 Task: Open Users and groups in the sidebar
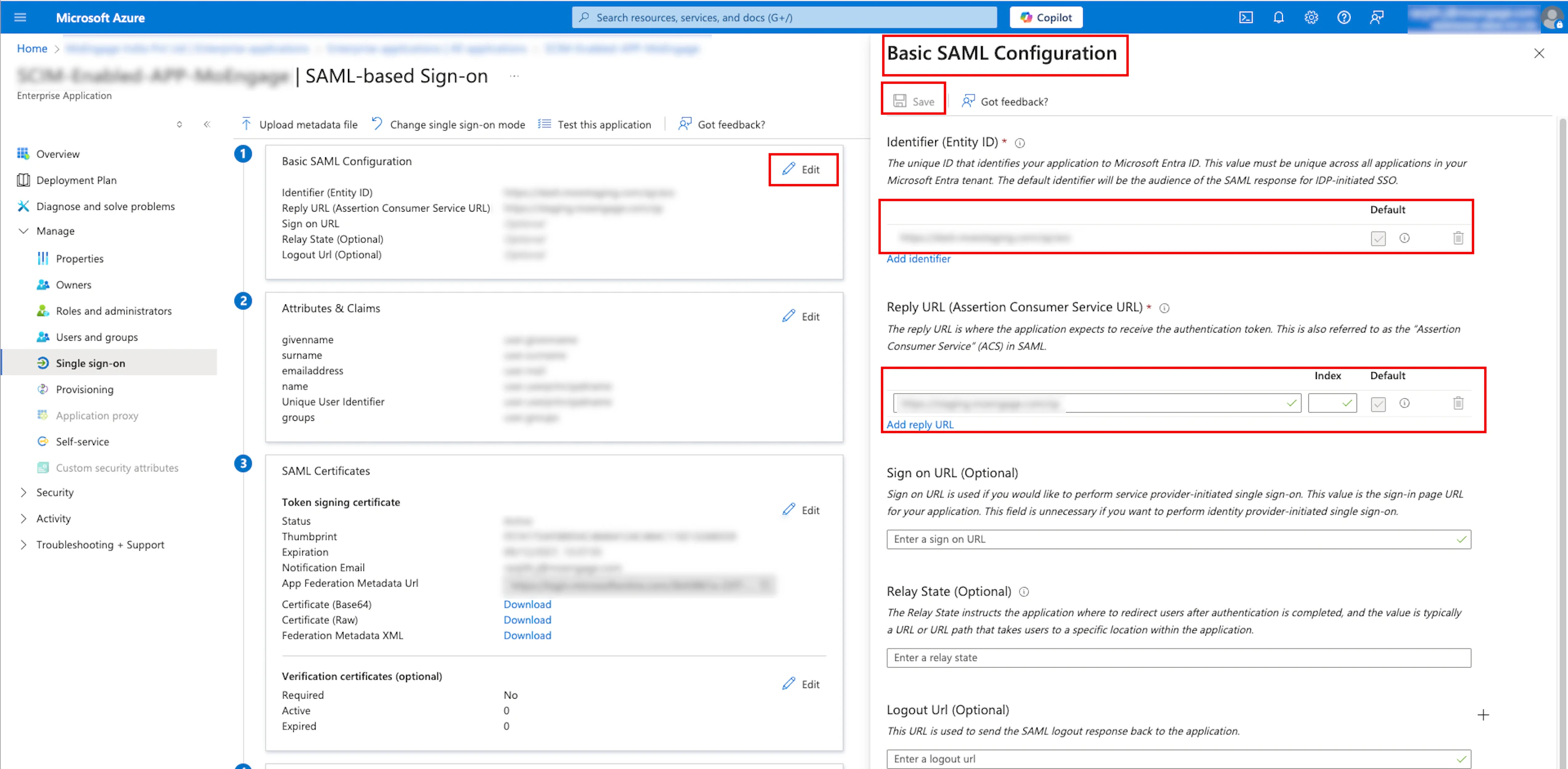click(x=97, y=337)
